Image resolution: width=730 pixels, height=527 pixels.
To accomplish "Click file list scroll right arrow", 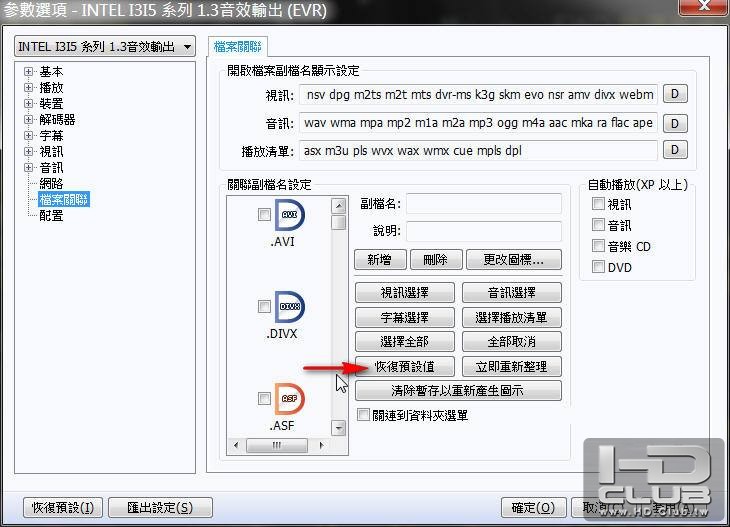I will pos(321,446).
